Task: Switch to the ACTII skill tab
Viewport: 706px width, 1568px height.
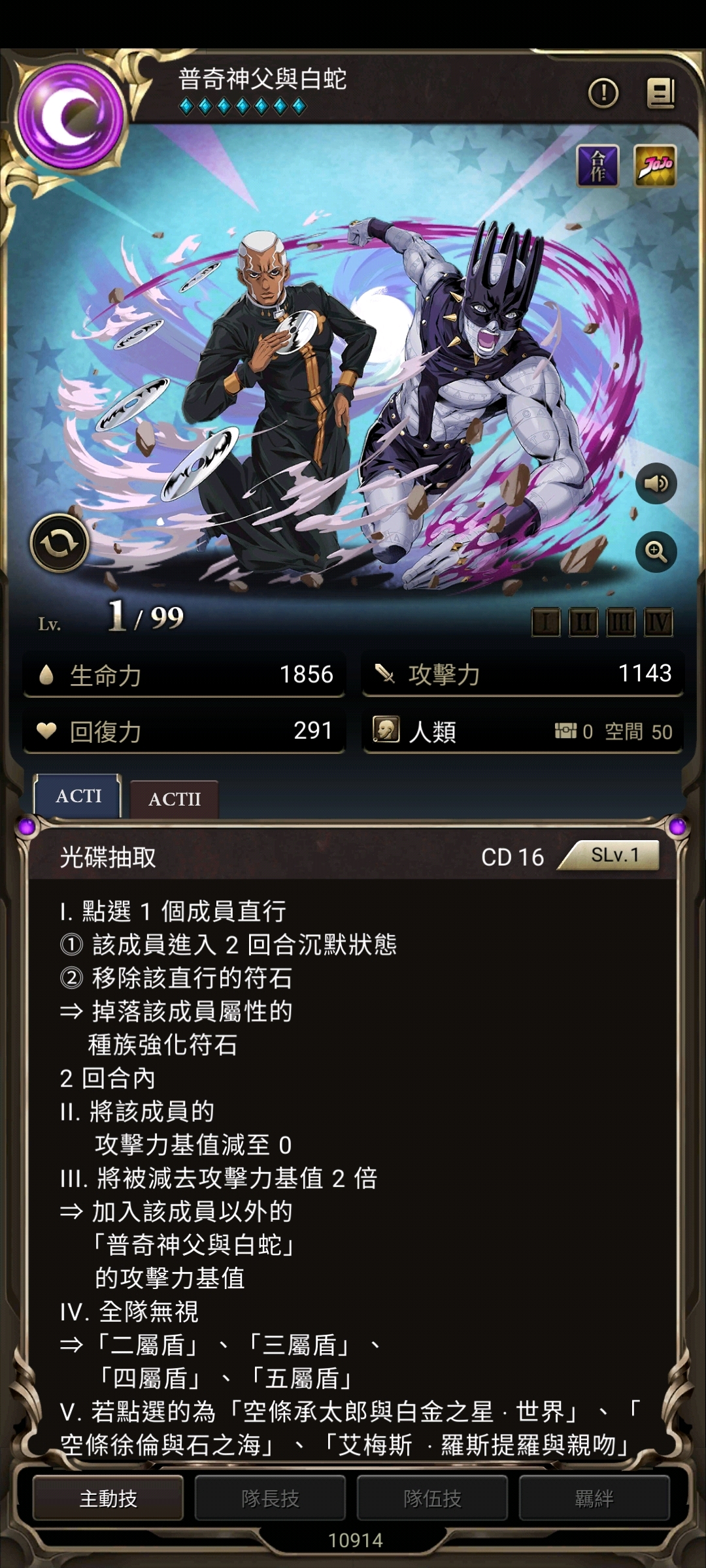Action: 175,799
